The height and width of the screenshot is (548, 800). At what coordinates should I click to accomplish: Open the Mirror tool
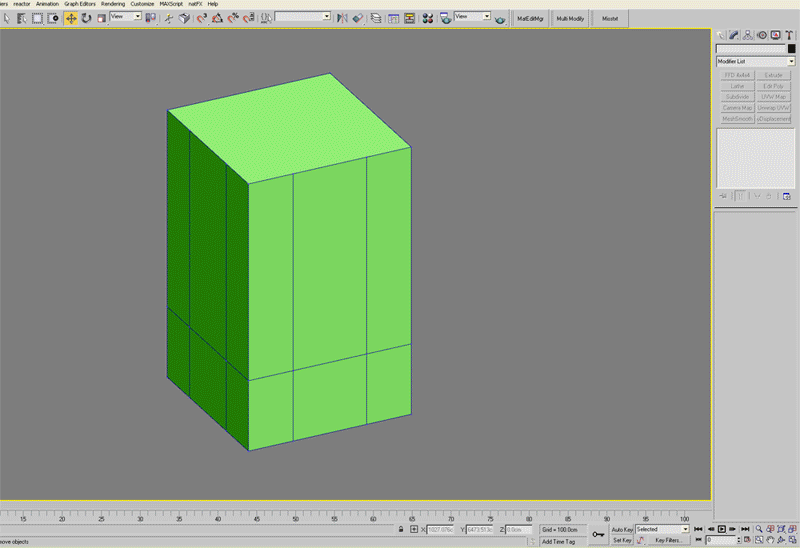coord(342,18)
